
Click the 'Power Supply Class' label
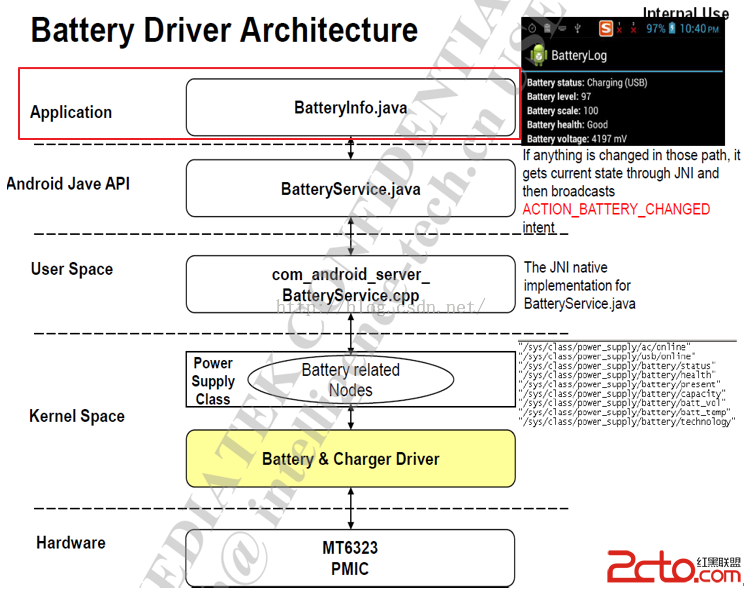[x=213, y=381]
